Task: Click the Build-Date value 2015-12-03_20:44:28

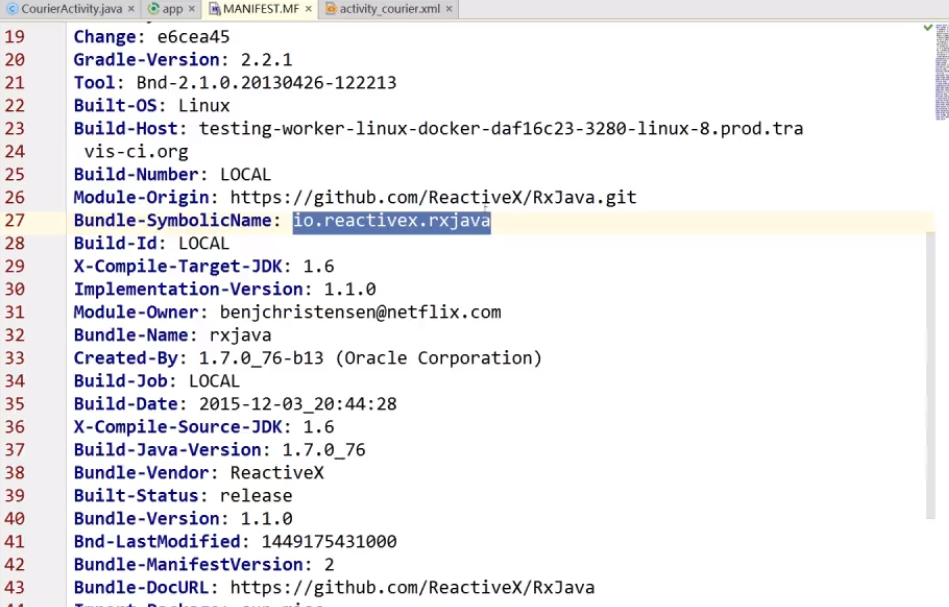Action: (x=298, y=404)
